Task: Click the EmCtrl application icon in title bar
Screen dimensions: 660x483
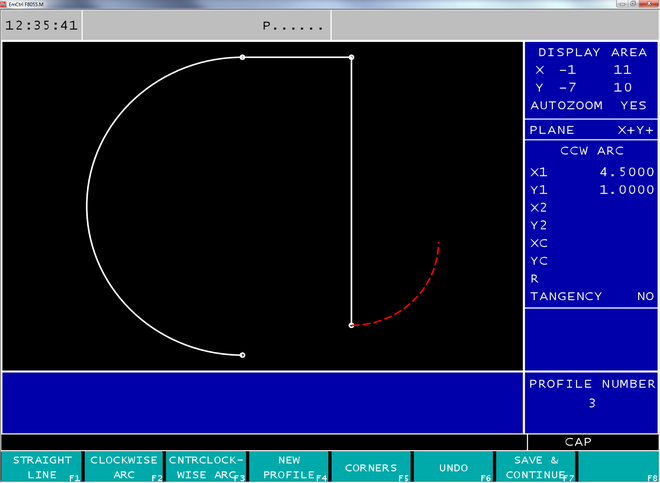Action: (x=5, y=4)
